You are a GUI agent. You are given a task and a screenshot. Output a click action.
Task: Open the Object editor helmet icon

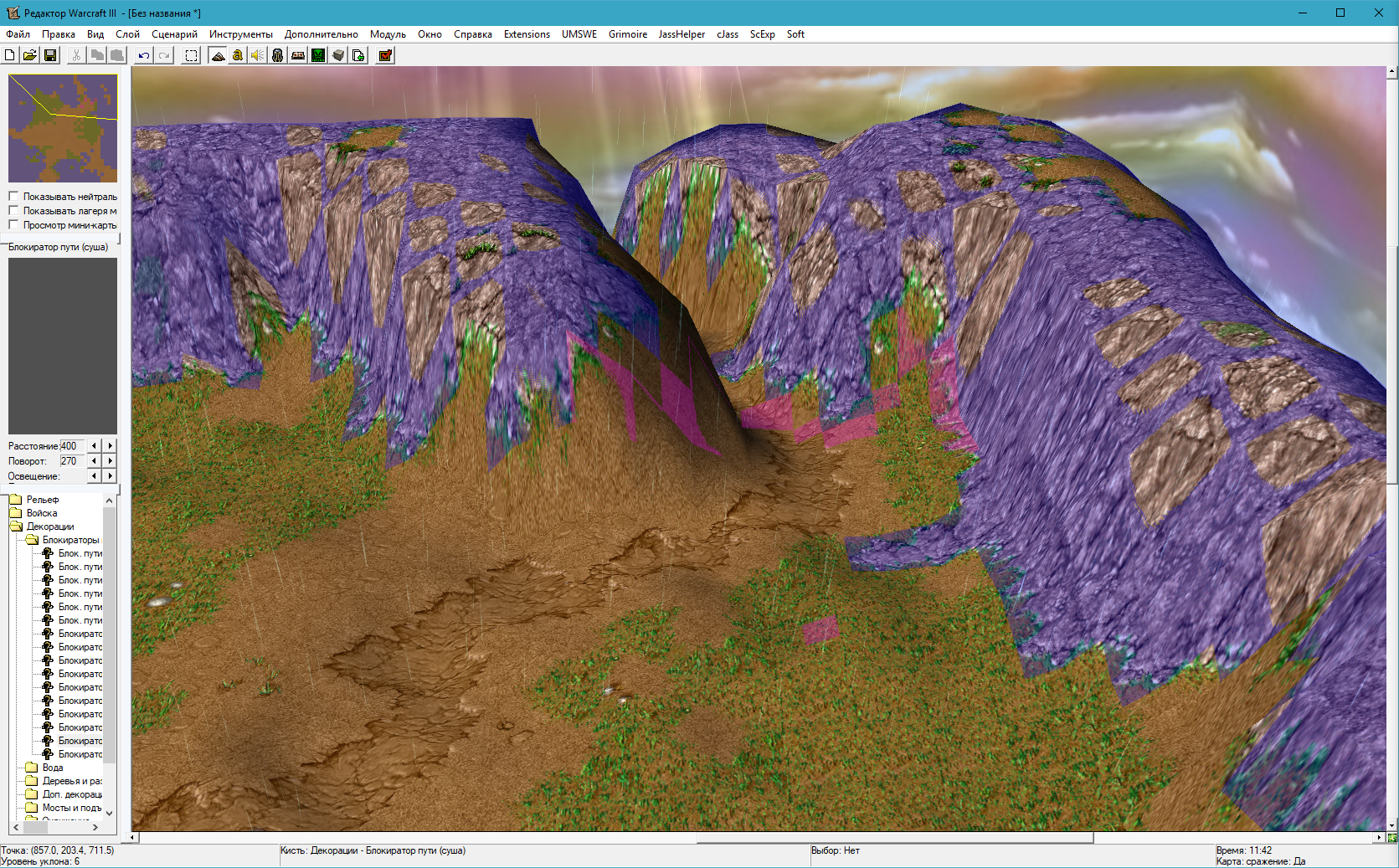tap(277, 55)
